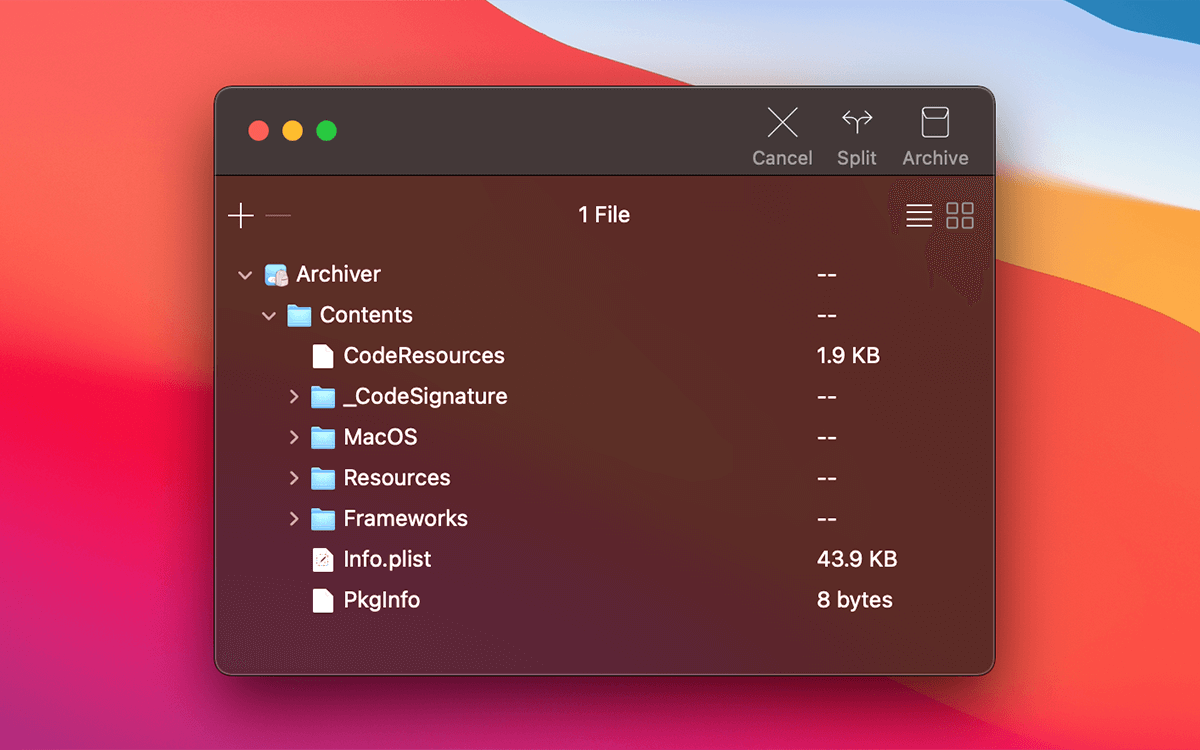Close the window with the red button

(258, 131)
